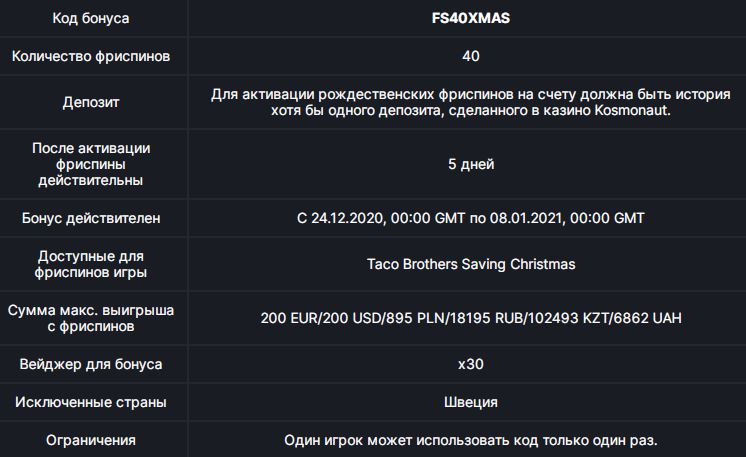Click the Taco Brothers Saving Christmas game name
746x457 pixels.
coord(471,264)
